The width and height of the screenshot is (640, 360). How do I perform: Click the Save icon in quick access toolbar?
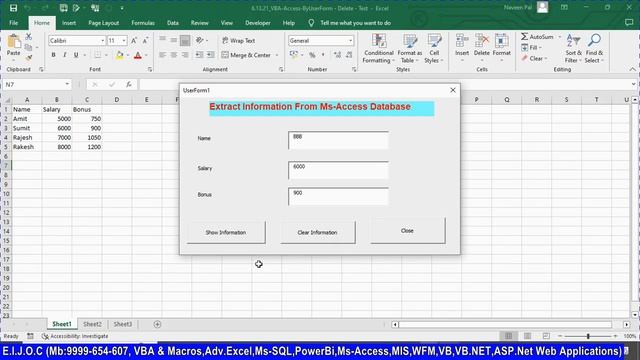click(13, 8)
